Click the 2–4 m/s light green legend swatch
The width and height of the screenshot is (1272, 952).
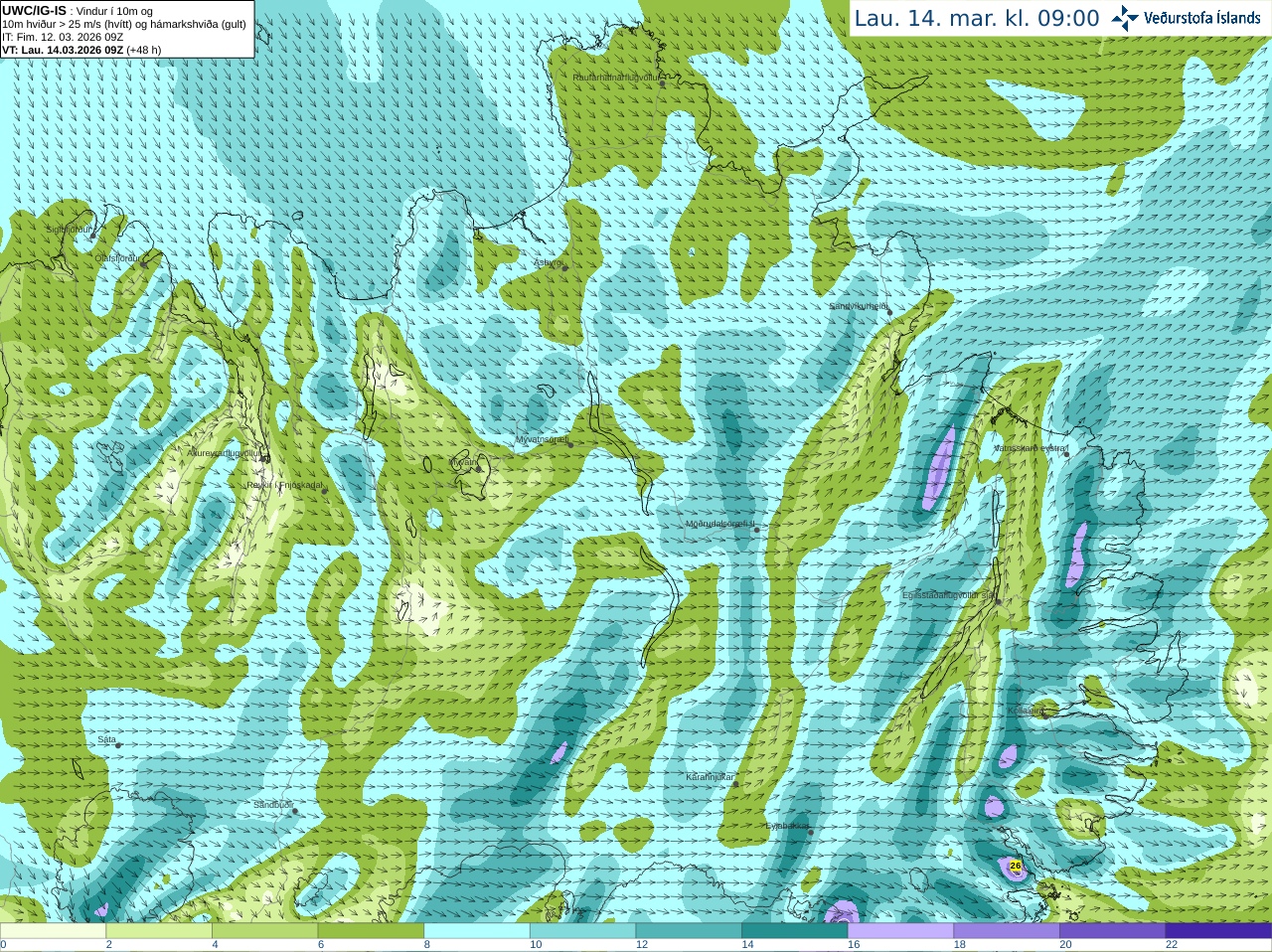[x=159, y=931]
